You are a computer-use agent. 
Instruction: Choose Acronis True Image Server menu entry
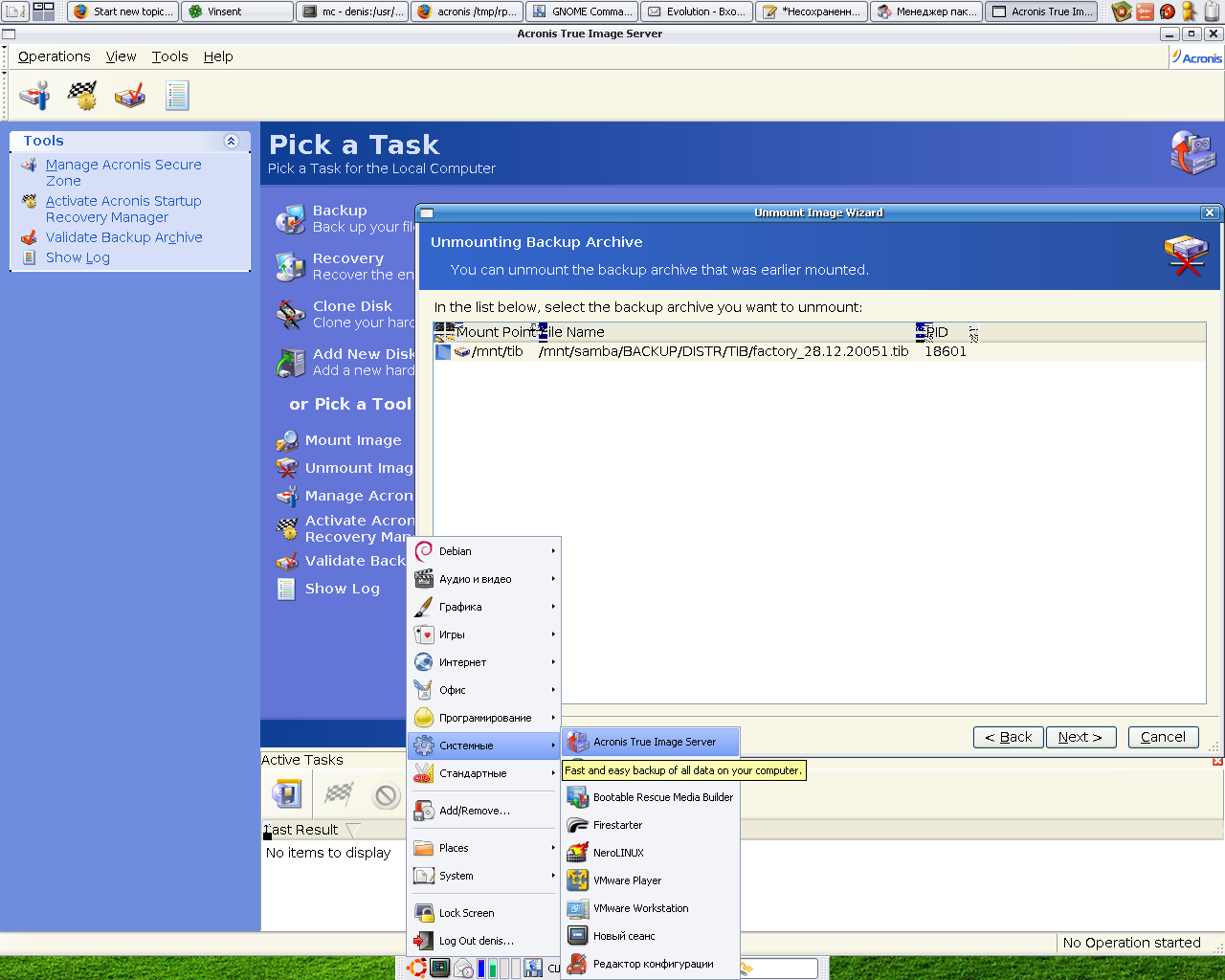(x=651, y=742)
